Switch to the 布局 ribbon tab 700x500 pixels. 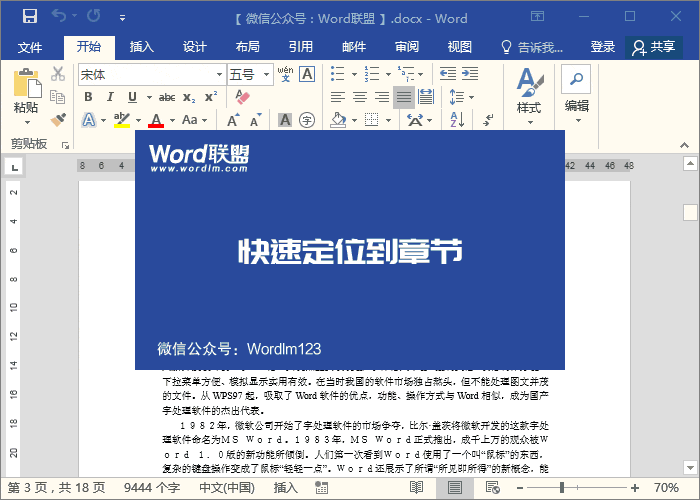point(248,47)
